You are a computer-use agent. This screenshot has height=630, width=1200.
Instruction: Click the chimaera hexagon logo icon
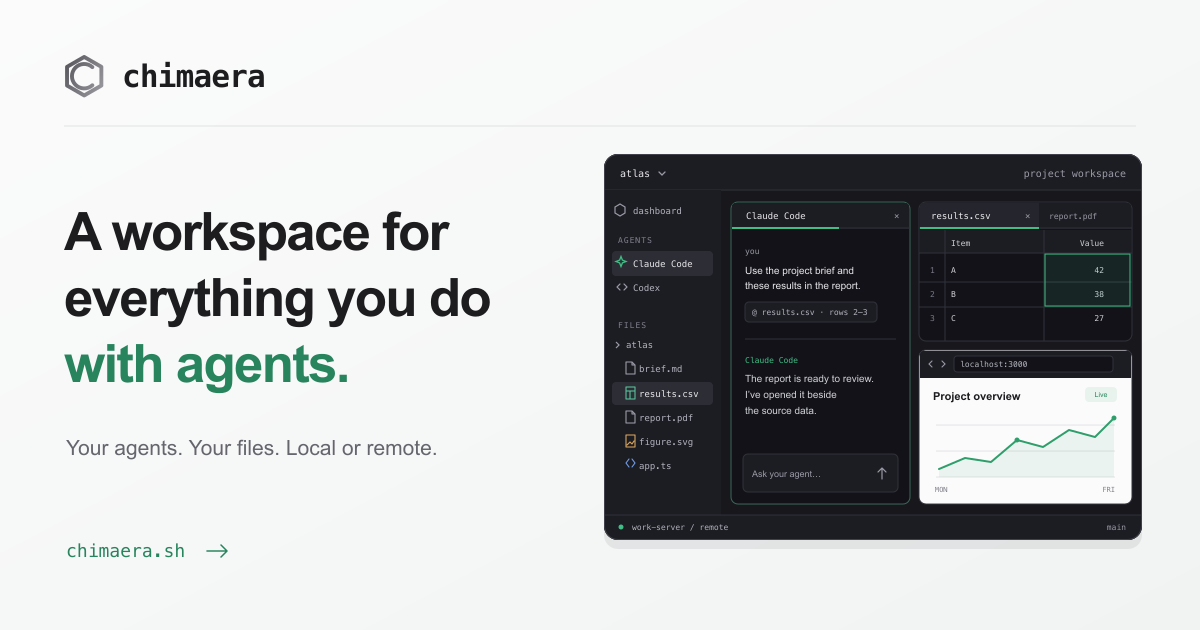click(84, 76)
